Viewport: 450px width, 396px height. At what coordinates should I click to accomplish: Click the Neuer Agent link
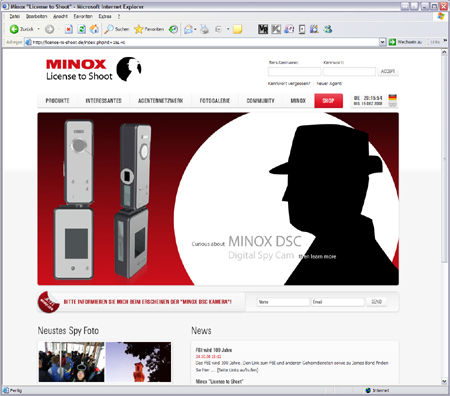(x=329, y=84)
